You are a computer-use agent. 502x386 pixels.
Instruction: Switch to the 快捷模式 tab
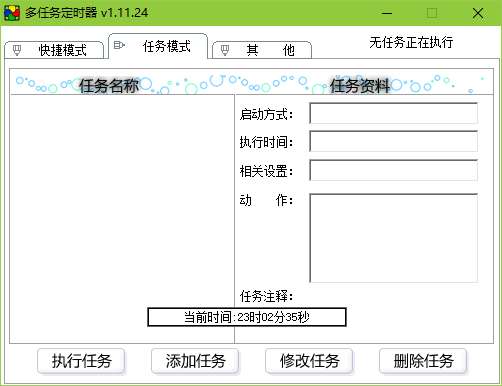click(54, 50)
